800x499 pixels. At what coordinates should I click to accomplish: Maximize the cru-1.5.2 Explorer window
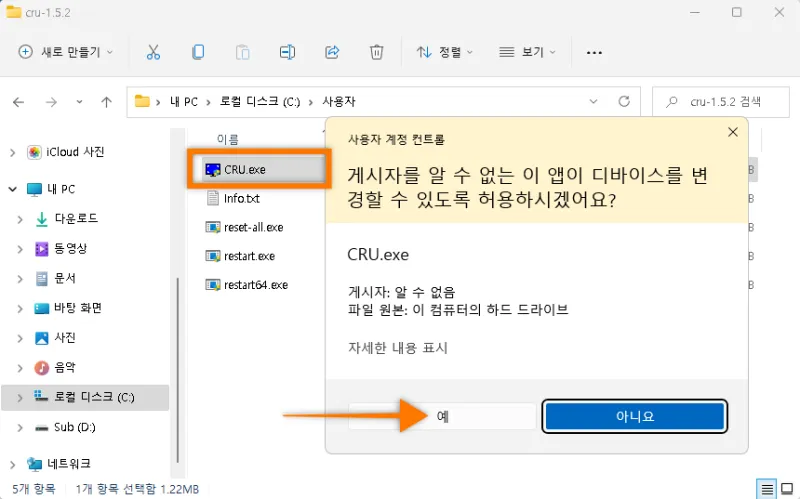tap(736, 12)
